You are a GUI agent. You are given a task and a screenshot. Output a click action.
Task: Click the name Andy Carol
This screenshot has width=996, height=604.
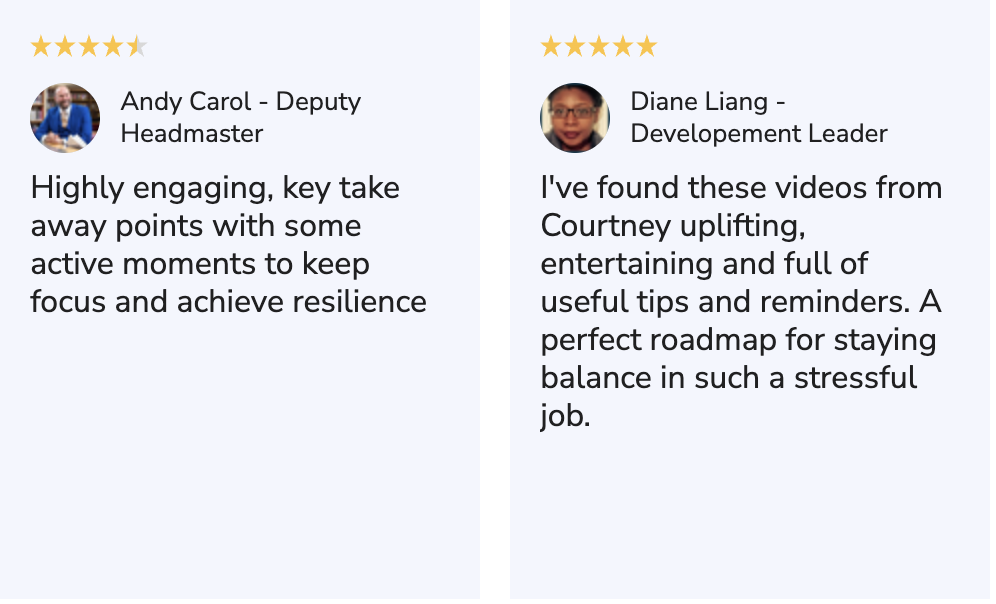click(186, 102)
